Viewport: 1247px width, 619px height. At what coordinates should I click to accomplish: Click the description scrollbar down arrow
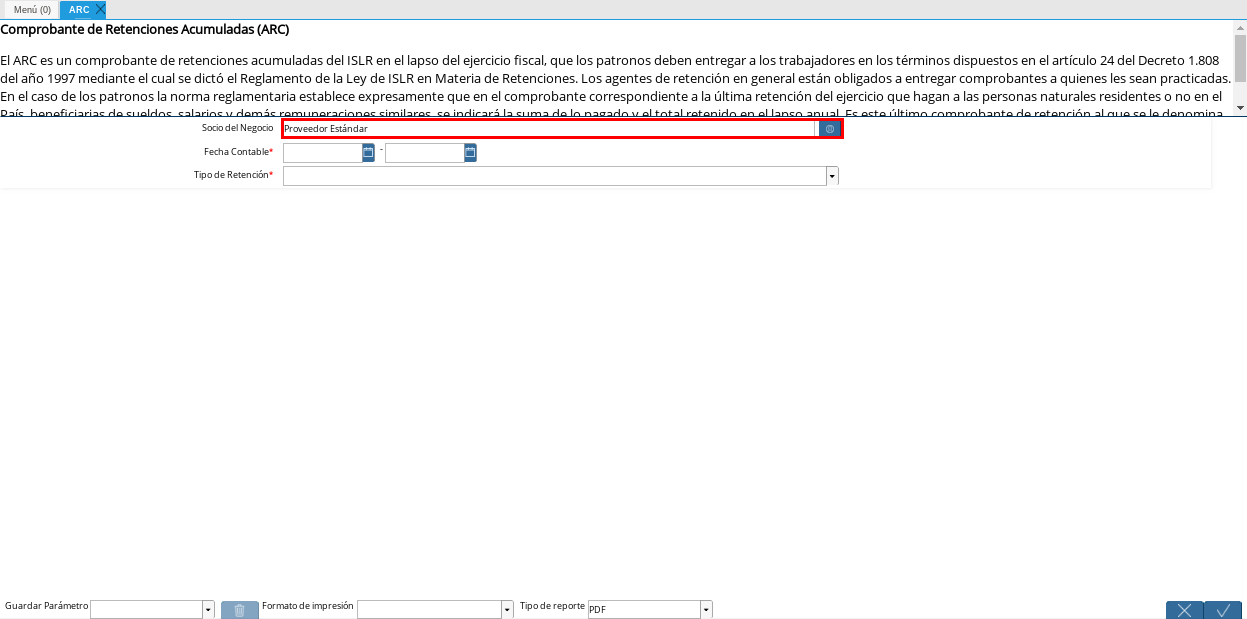[x=1240, y=107]
